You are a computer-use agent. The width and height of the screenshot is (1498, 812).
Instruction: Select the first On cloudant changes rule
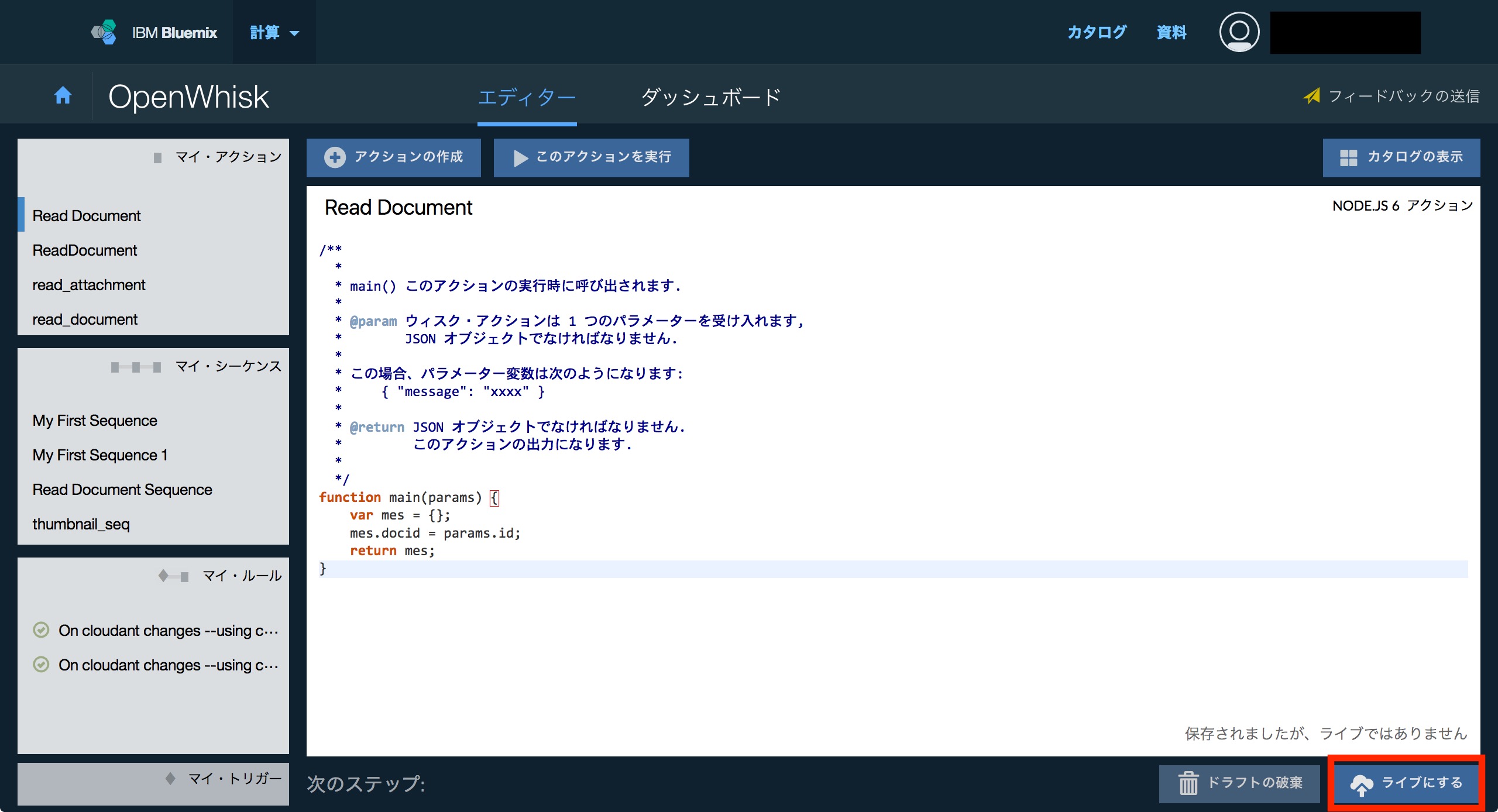pyautogui.click(x=169, y=631)
